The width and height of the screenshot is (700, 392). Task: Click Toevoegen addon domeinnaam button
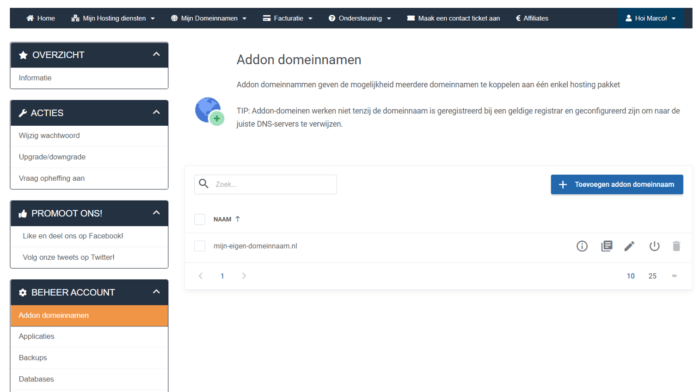pyautogui.click(x=617, y=184)
